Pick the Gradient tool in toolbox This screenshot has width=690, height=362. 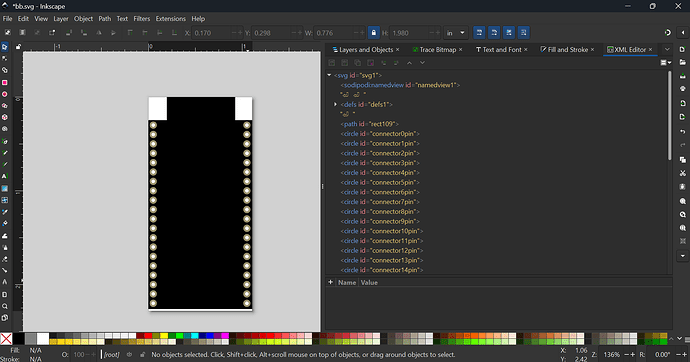[5, 188]
